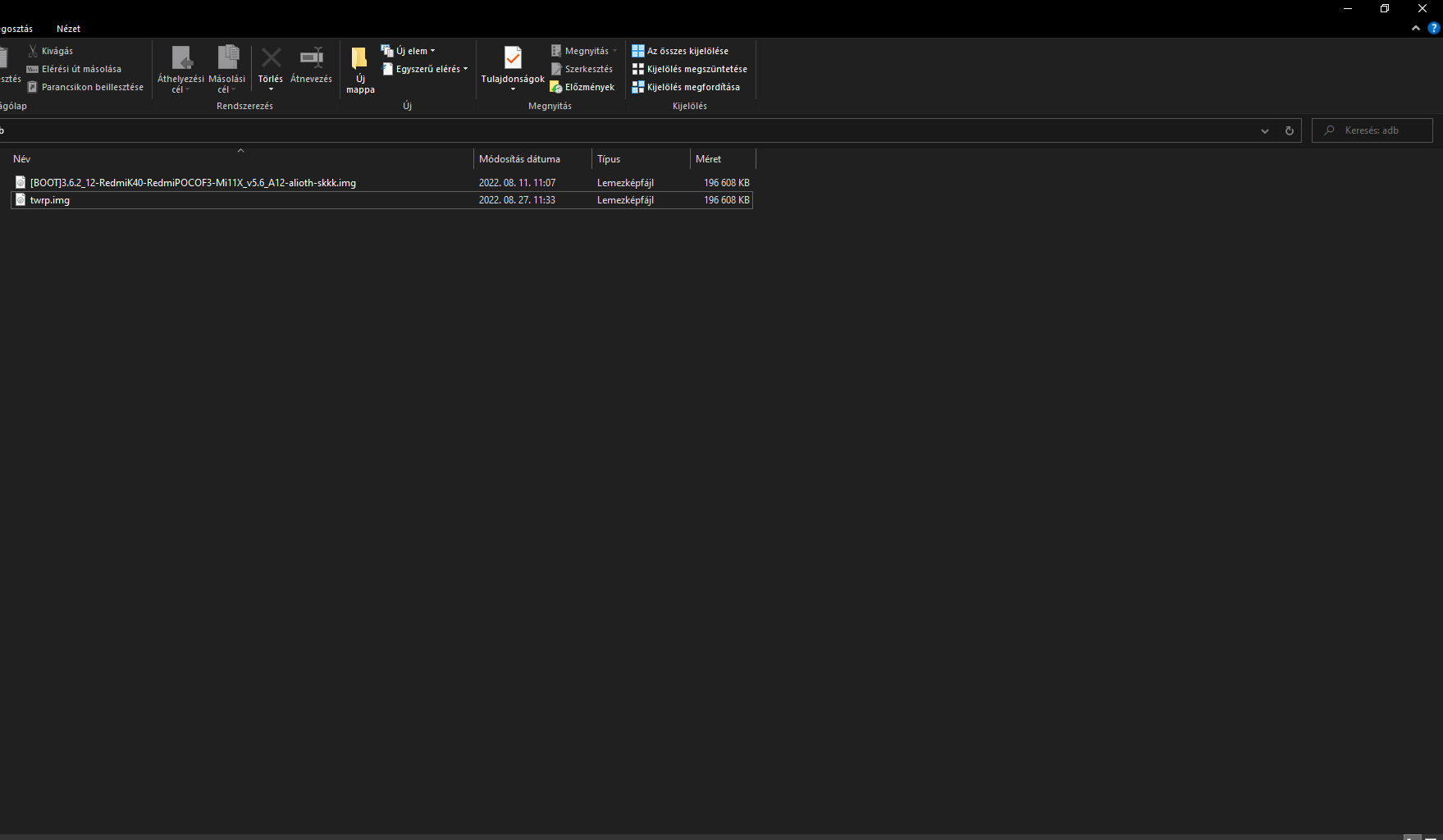Sort files by Módosítás dátuma column
The height and width of the screenshot is (840, 1443).
(519, 159)
